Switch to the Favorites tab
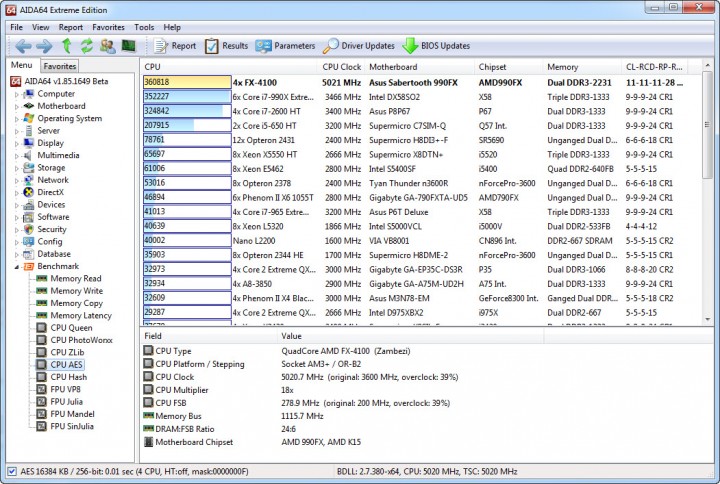This screenshot has width=720, height=484. 60,66
